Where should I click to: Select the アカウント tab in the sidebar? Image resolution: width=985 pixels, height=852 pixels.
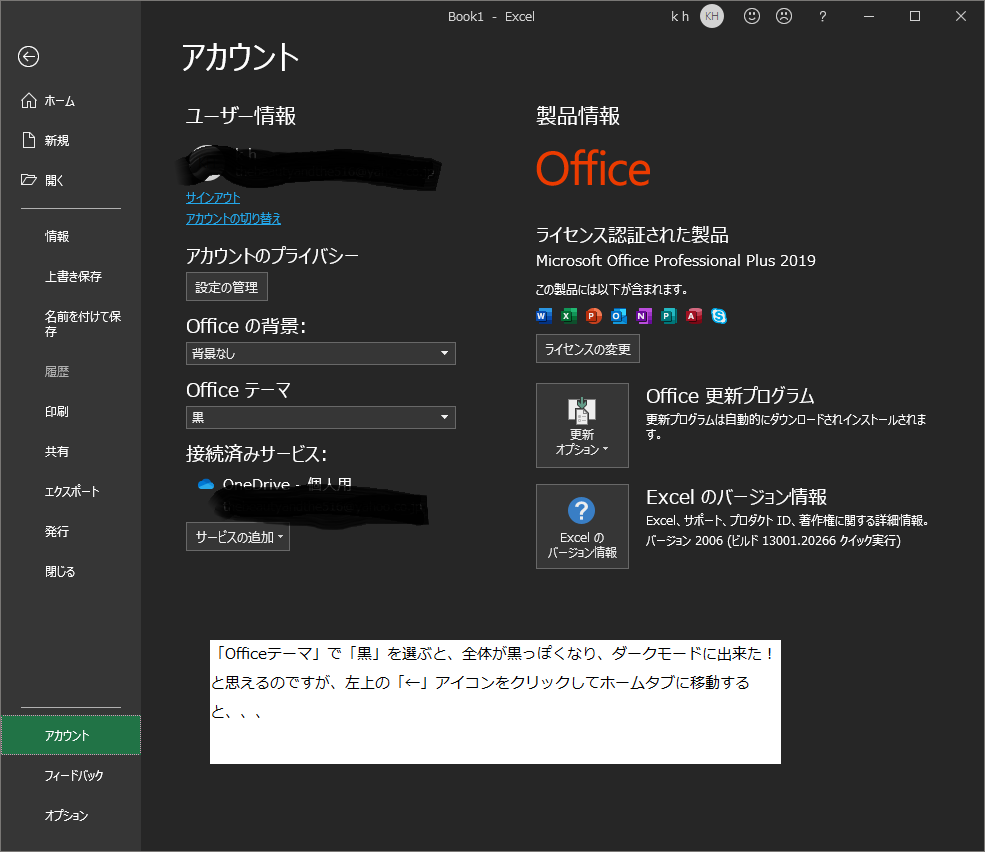pos(70,735)
